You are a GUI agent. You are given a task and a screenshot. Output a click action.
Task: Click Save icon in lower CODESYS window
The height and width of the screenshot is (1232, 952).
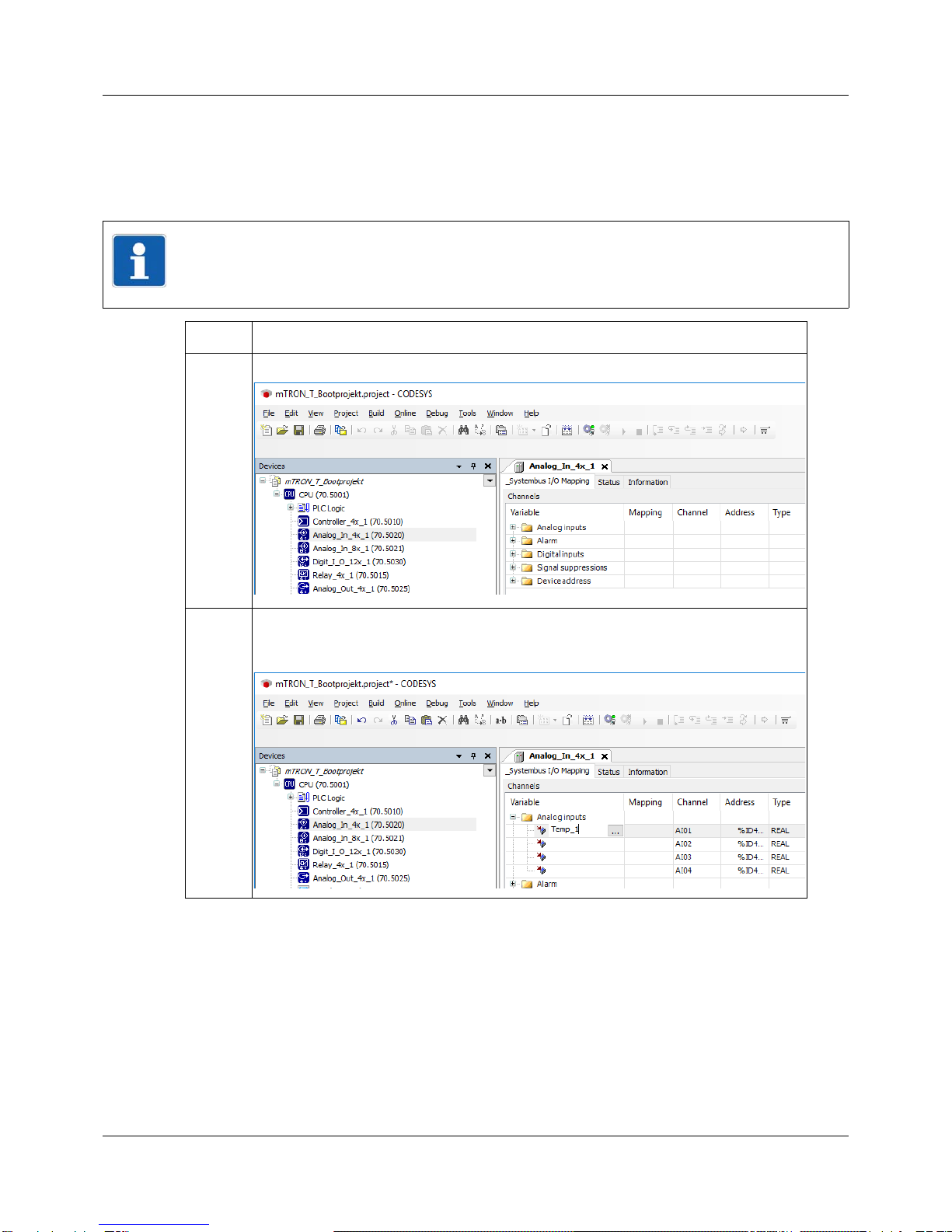coord(298,720)
